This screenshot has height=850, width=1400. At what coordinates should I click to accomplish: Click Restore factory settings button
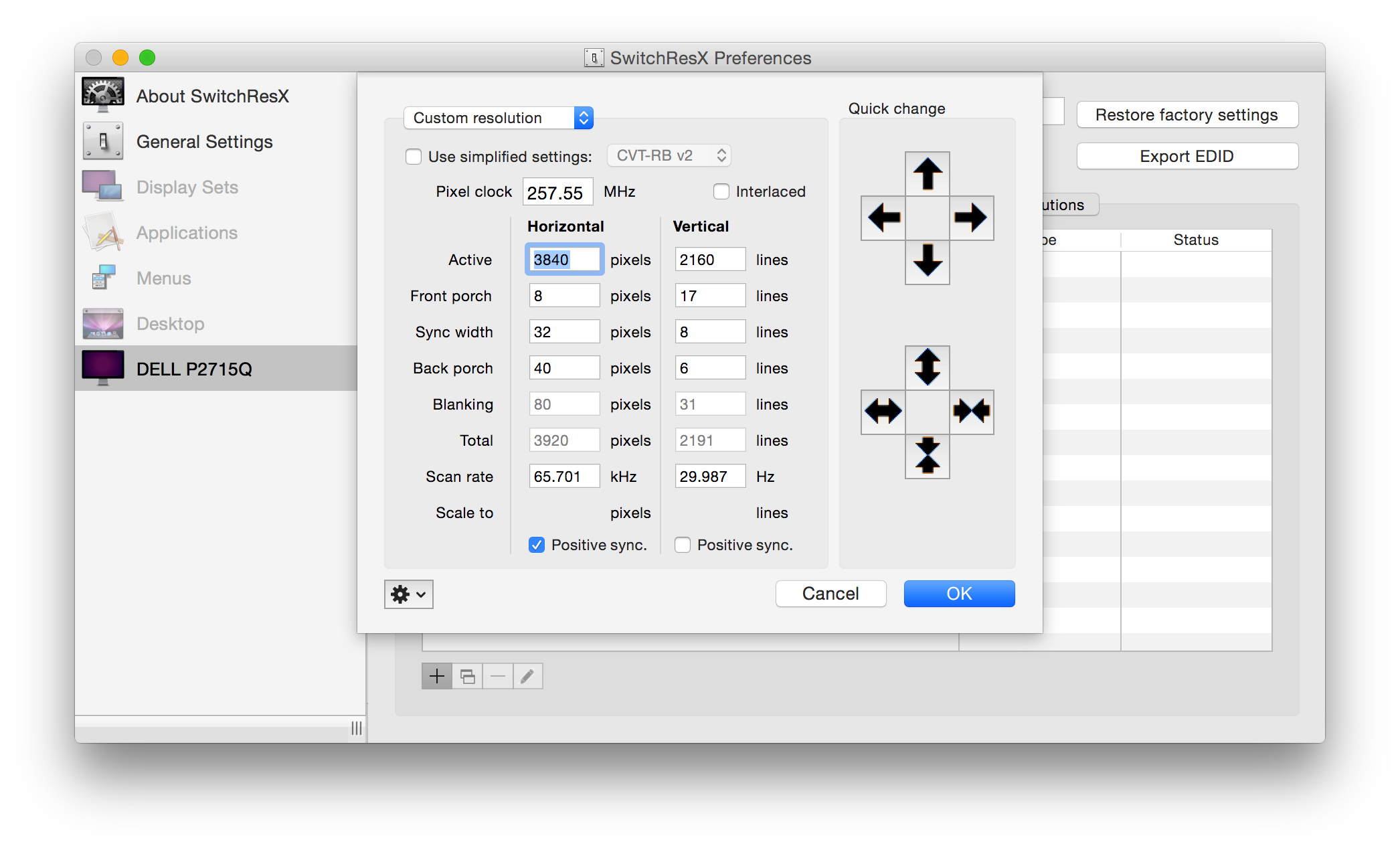pos(1187,115)
